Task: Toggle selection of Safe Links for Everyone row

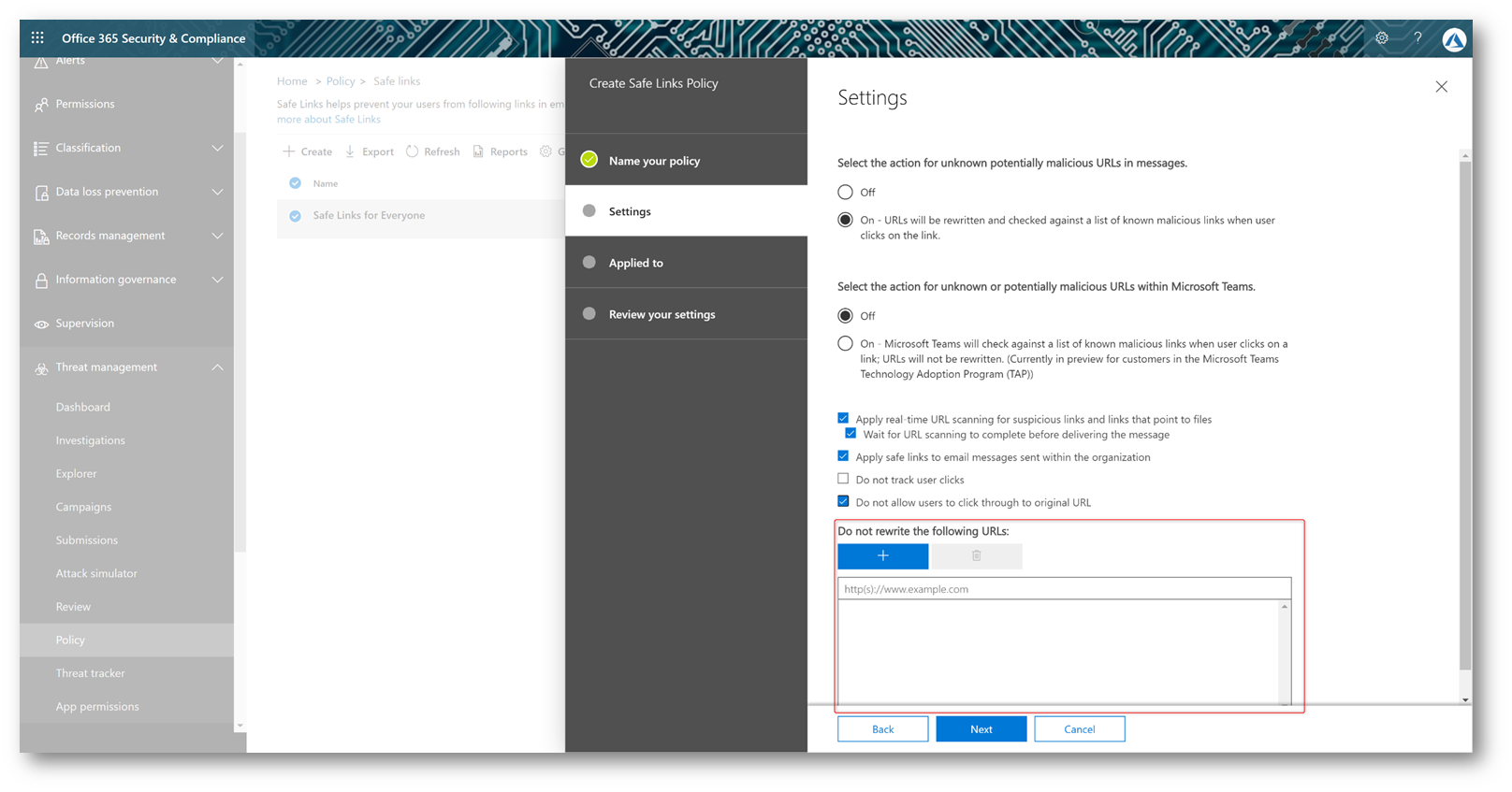Action: pyautogui.click(x=295, y=216)
